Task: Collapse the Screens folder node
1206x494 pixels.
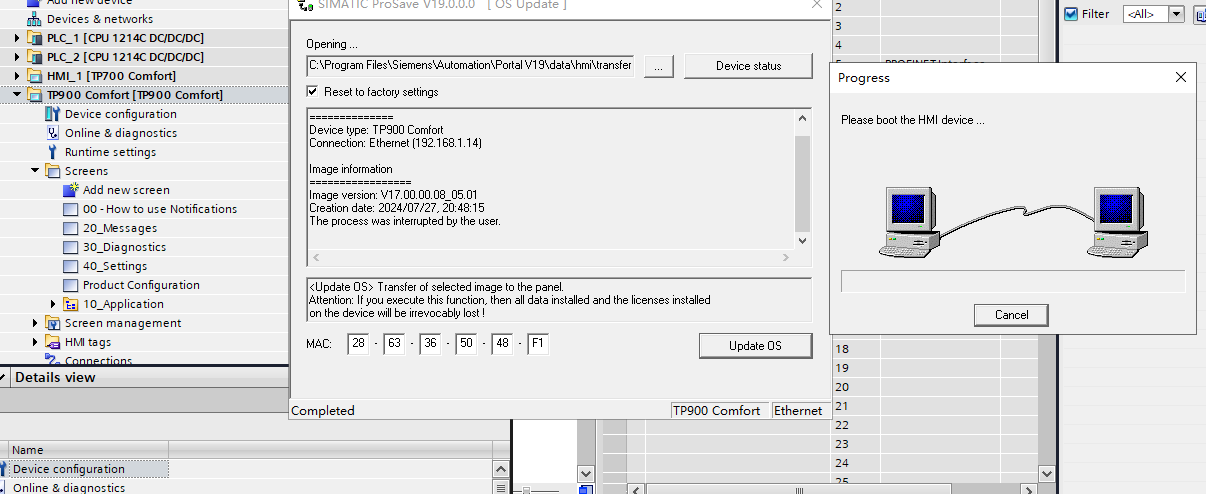Action: tap(35, 171)
